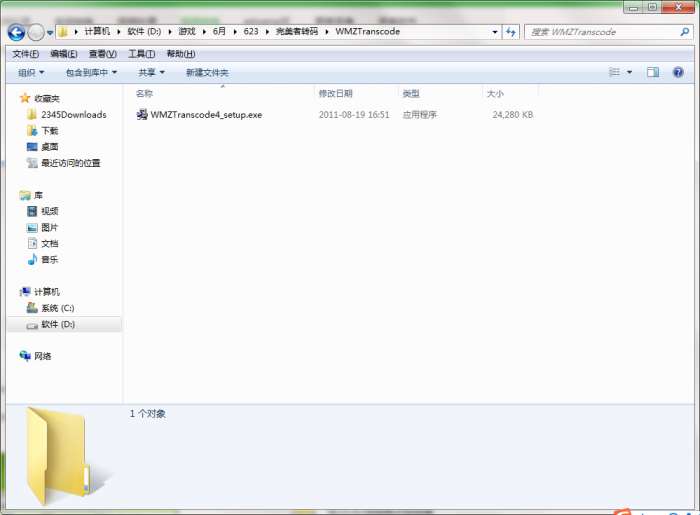Click the date 2011-08-19 16:51
The image size is (700, 515).
tap(354, 115)
